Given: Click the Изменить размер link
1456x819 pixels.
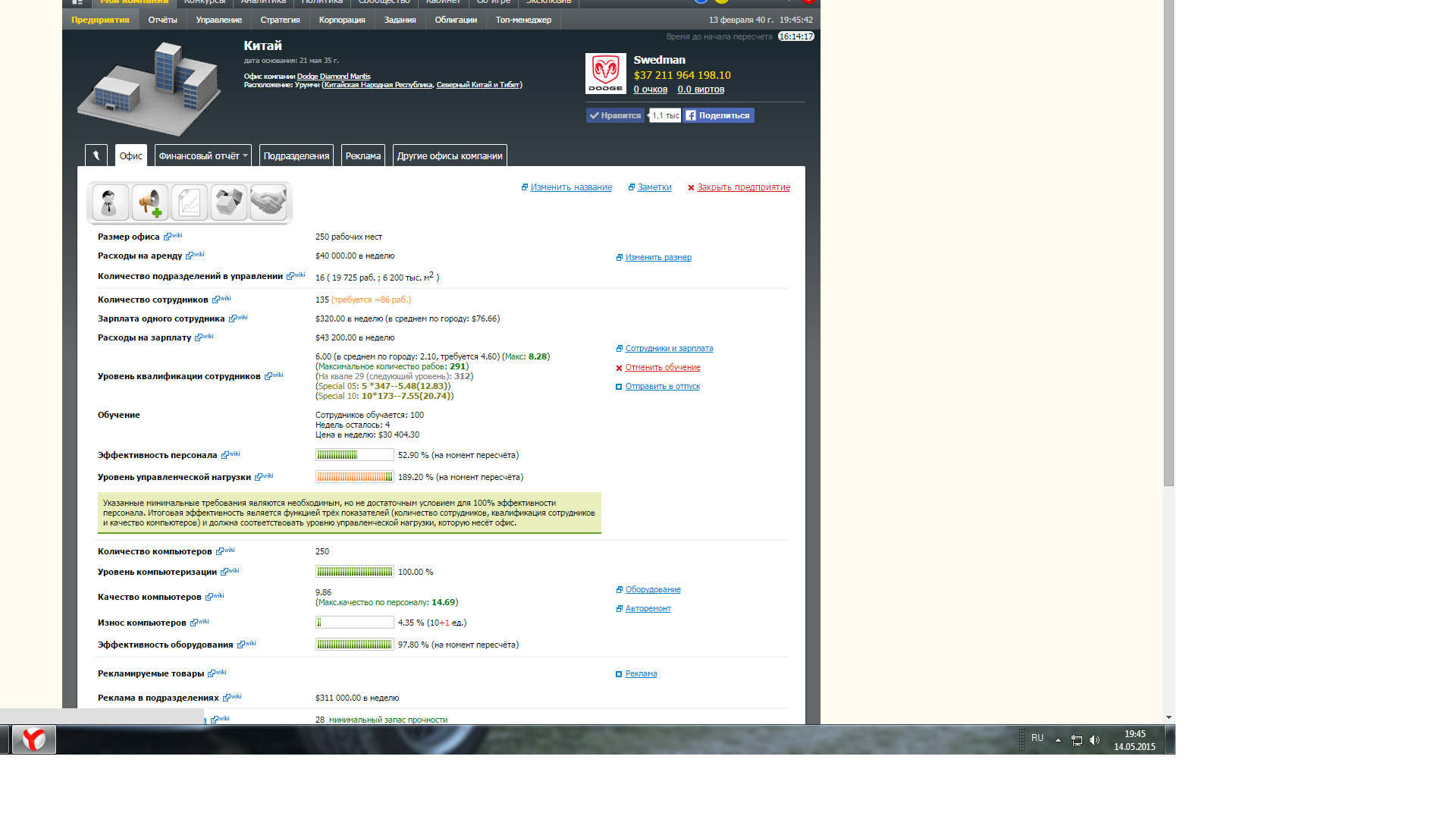Looking at the screenshot, I should 658,258.
